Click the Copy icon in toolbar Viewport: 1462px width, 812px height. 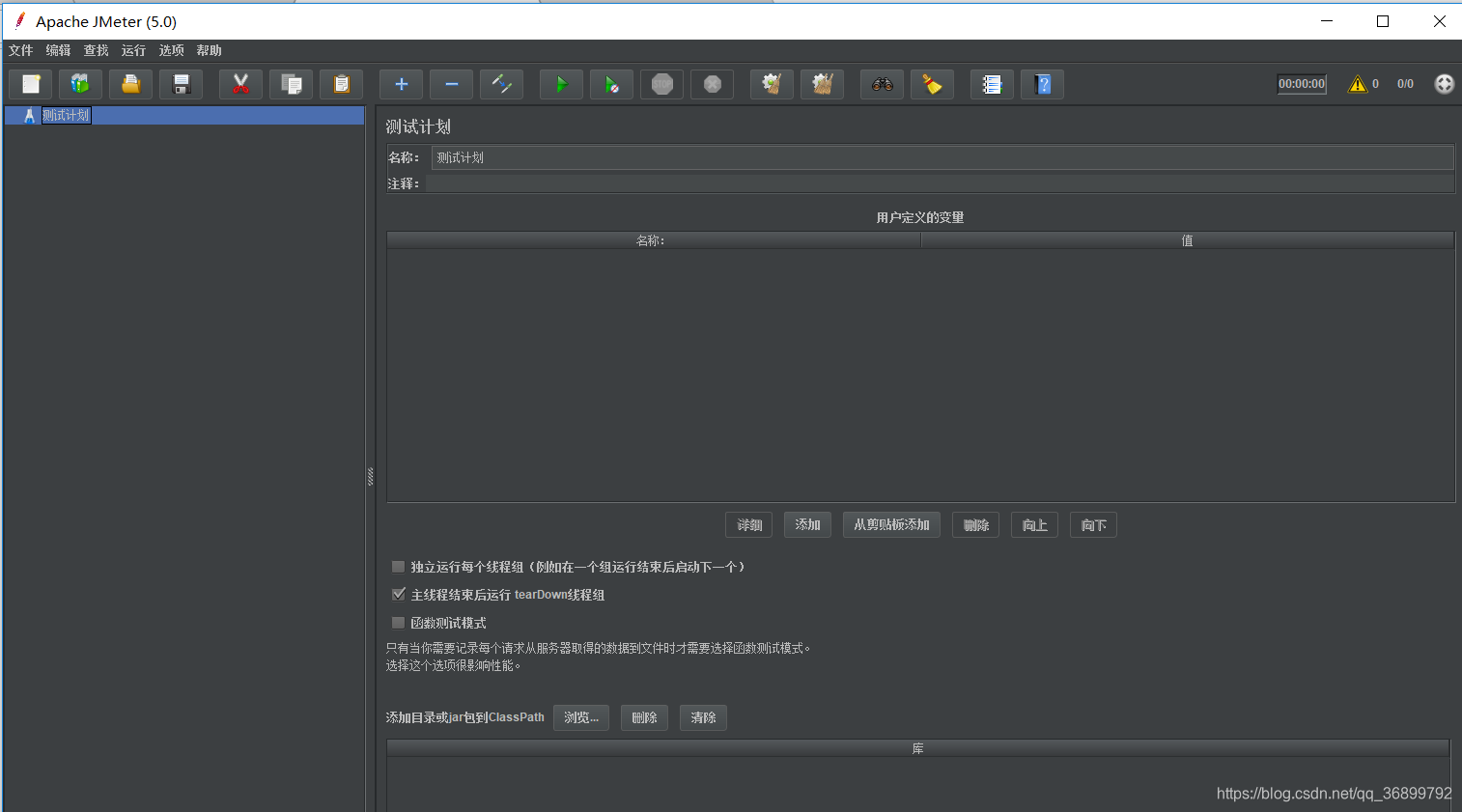(291, 84)
